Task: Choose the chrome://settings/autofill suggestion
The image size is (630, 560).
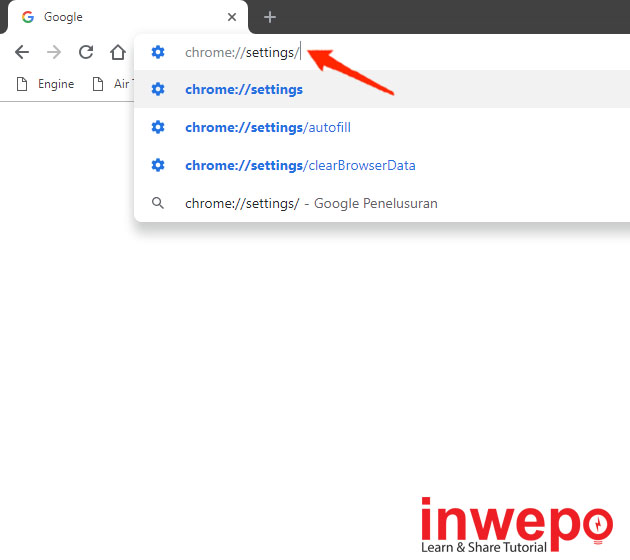Action: 382,127
